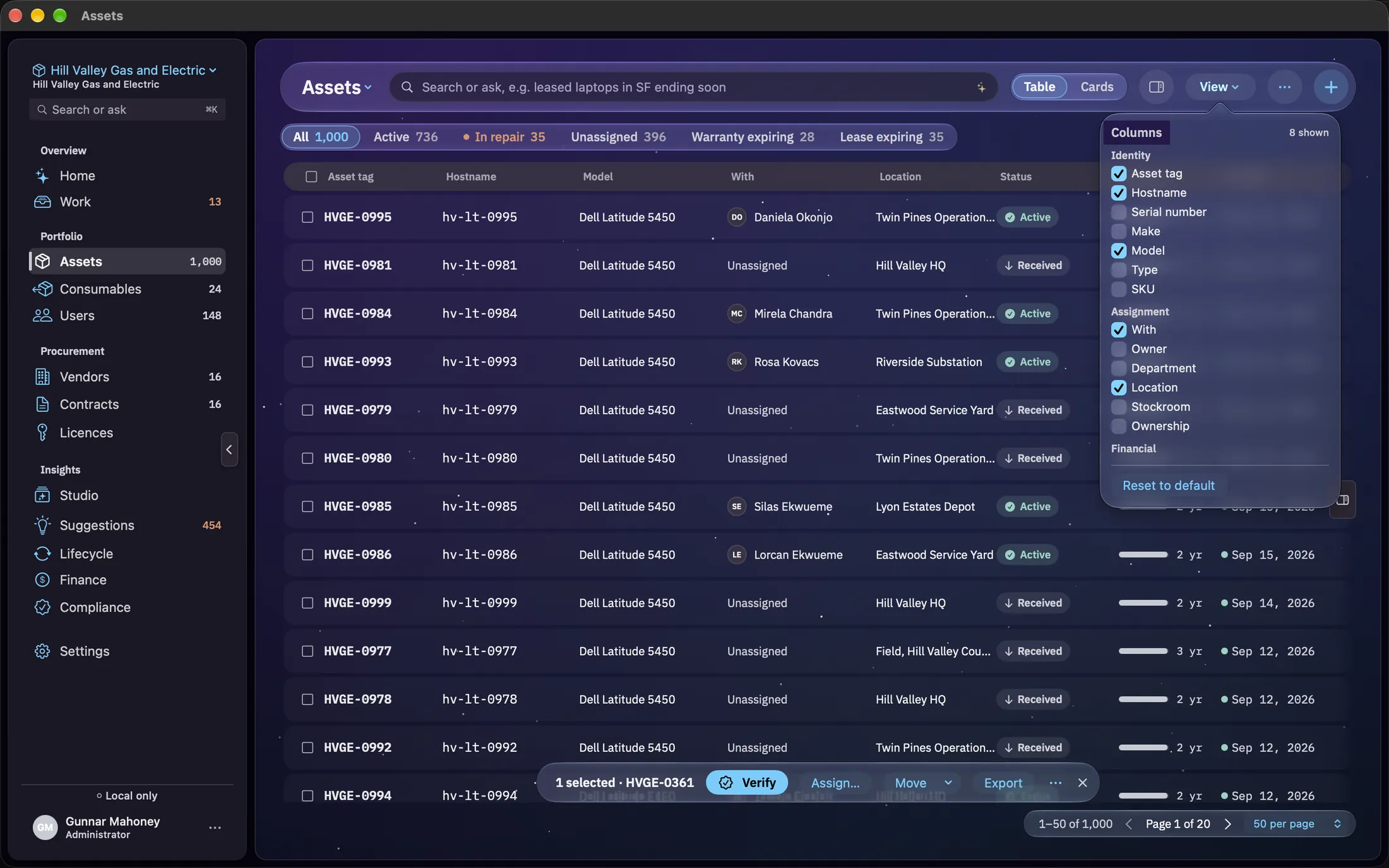Open the Move dropdown arrow
Screen dimensions: 1389x868
[948, 783]
